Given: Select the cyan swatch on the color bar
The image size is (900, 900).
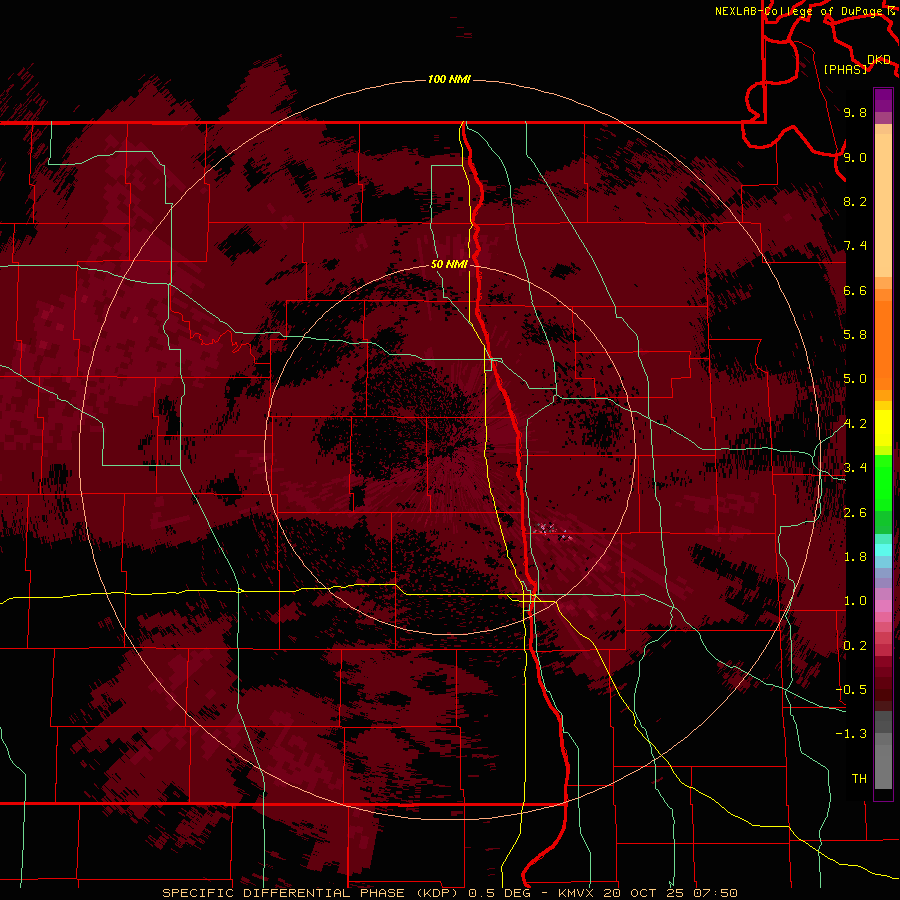Looking at the screenshot, I should click(x=883, y=550).
